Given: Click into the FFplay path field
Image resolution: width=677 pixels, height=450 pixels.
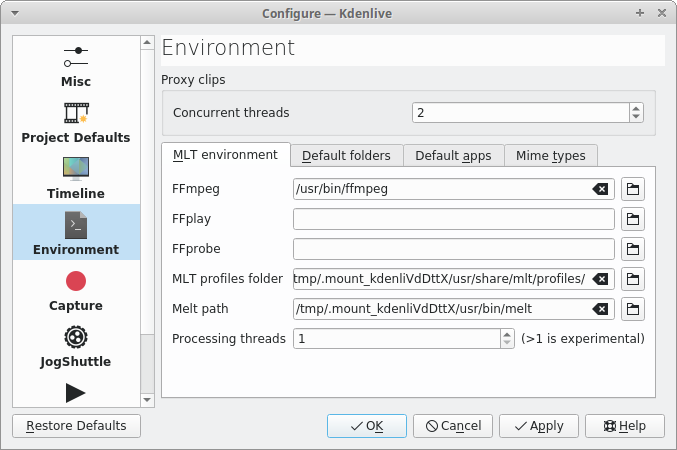Looking at the screenshot, I should 453,219.
